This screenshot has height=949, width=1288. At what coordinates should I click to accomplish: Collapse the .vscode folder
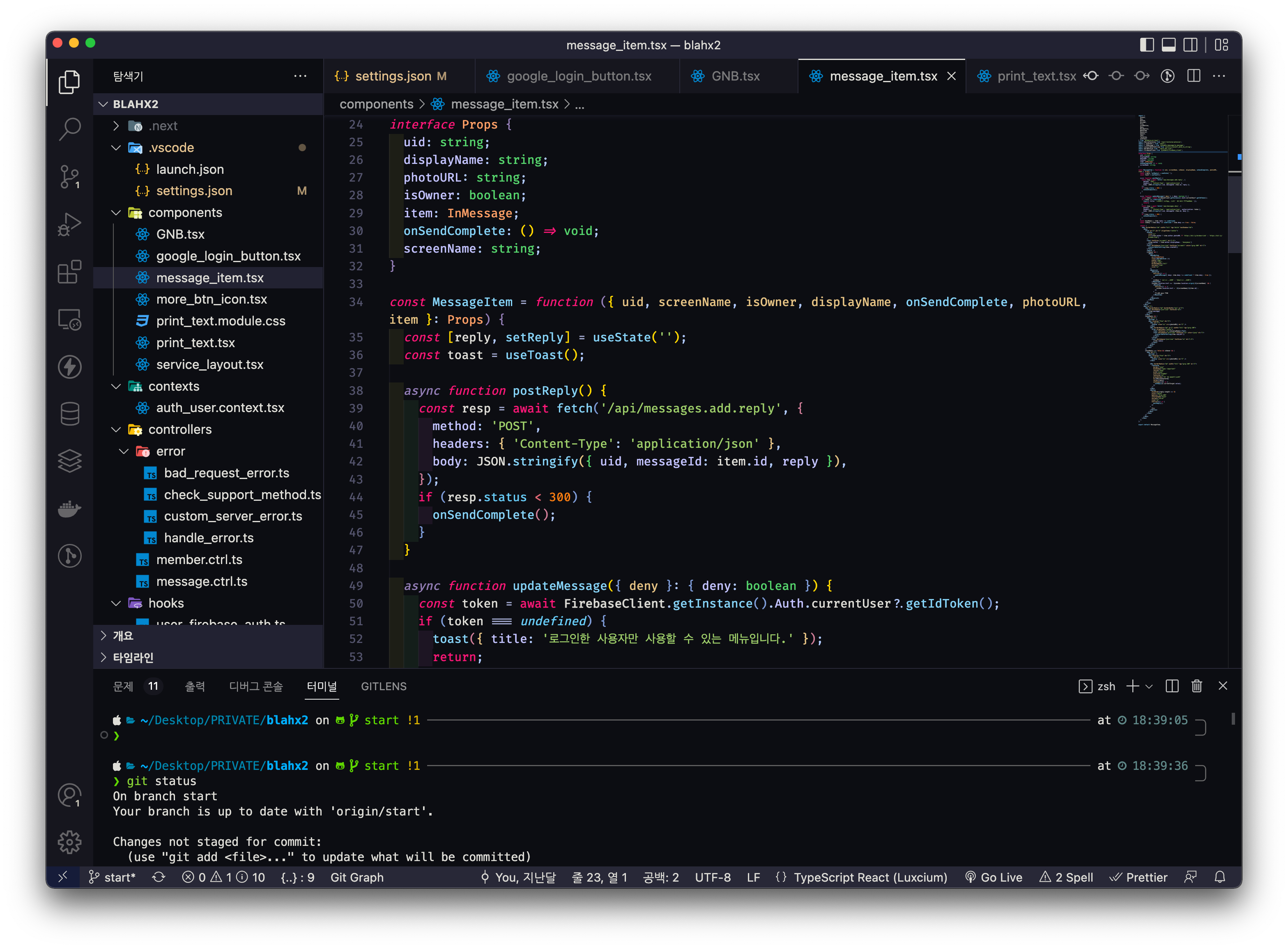[x=208, y=147]
